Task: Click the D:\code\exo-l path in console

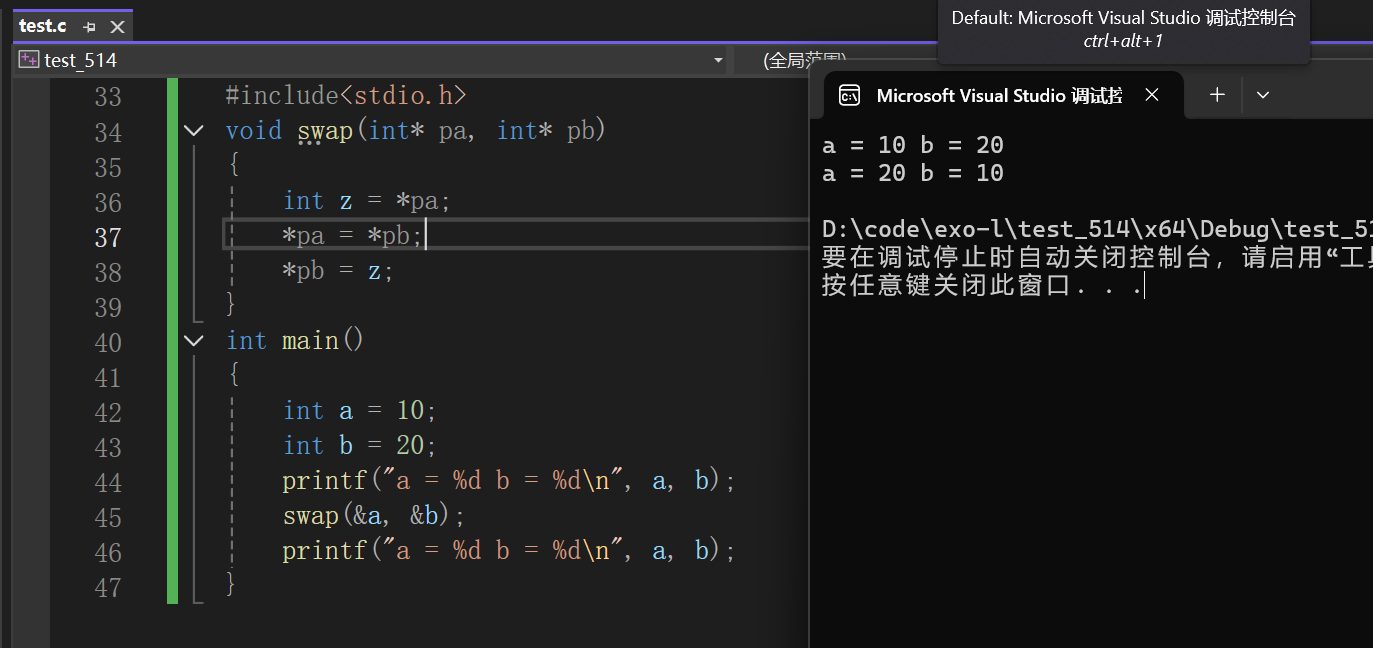Action: (x=1097, y=230)
